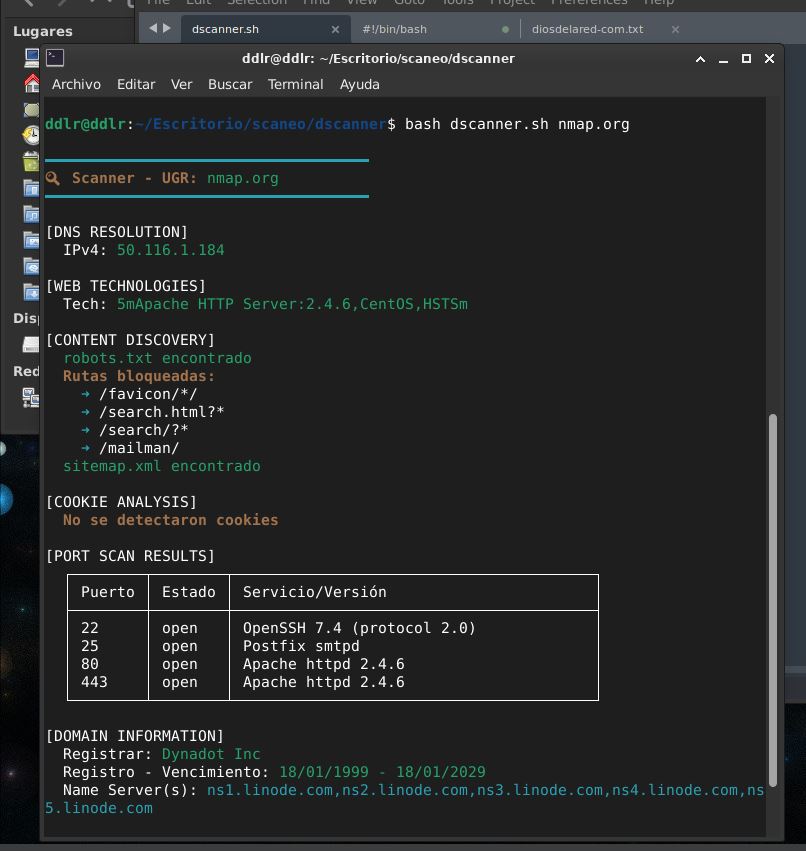
Task: Click 'robots.txt encontrado' line
Action: [x=157, y=358]
